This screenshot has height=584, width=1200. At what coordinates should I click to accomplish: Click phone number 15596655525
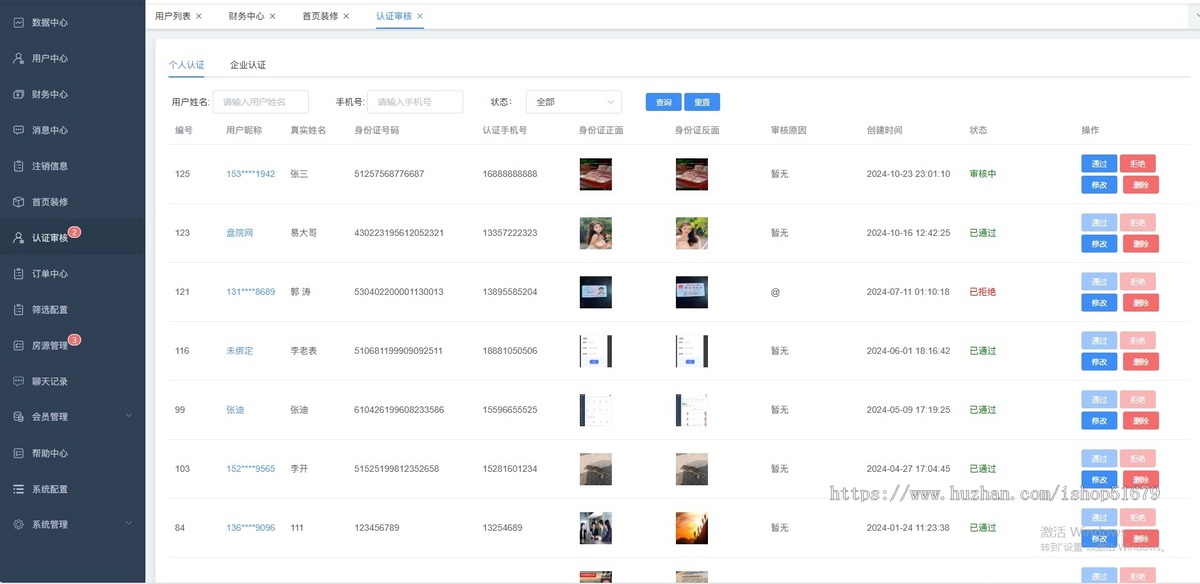point(510,410)
